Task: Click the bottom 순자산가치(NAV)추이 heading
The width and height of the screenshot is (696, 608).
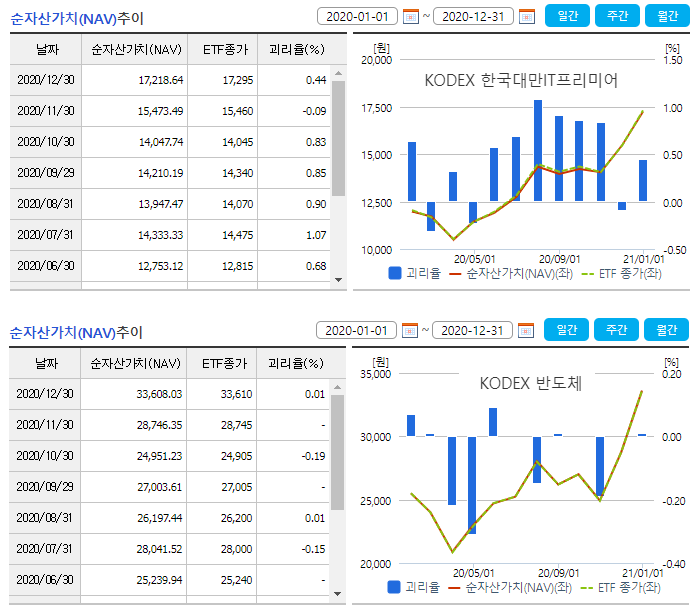Action: tap(76, 332)
